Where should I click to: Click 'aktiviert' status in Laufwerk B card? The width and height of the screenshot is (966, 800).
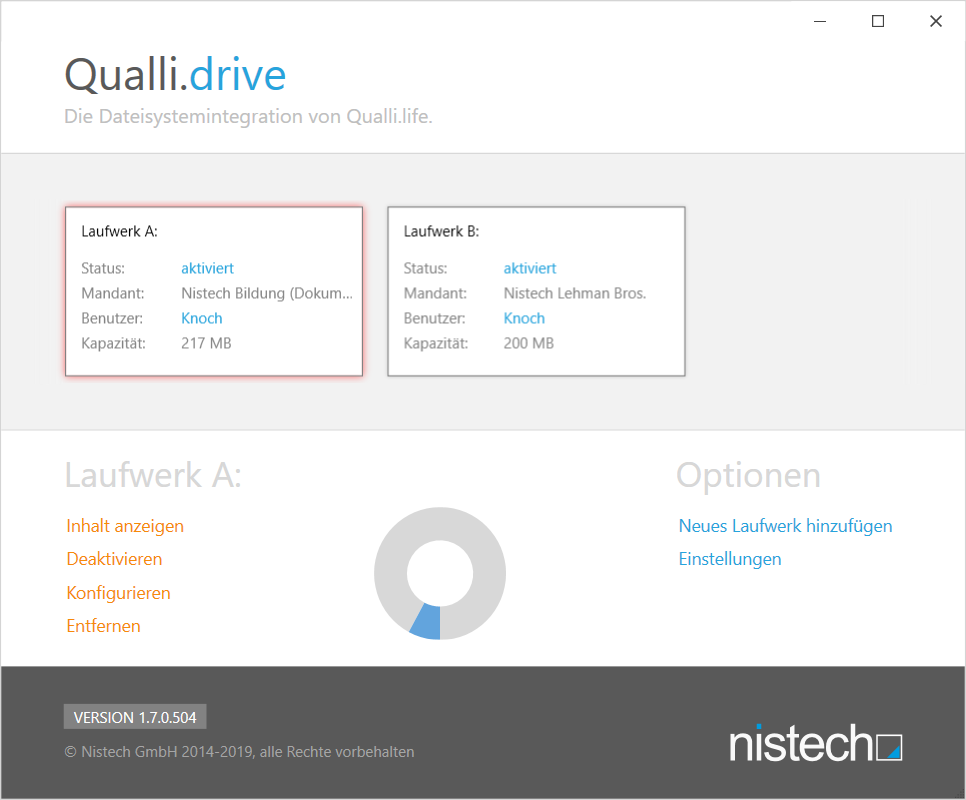[x=530, y=269]
